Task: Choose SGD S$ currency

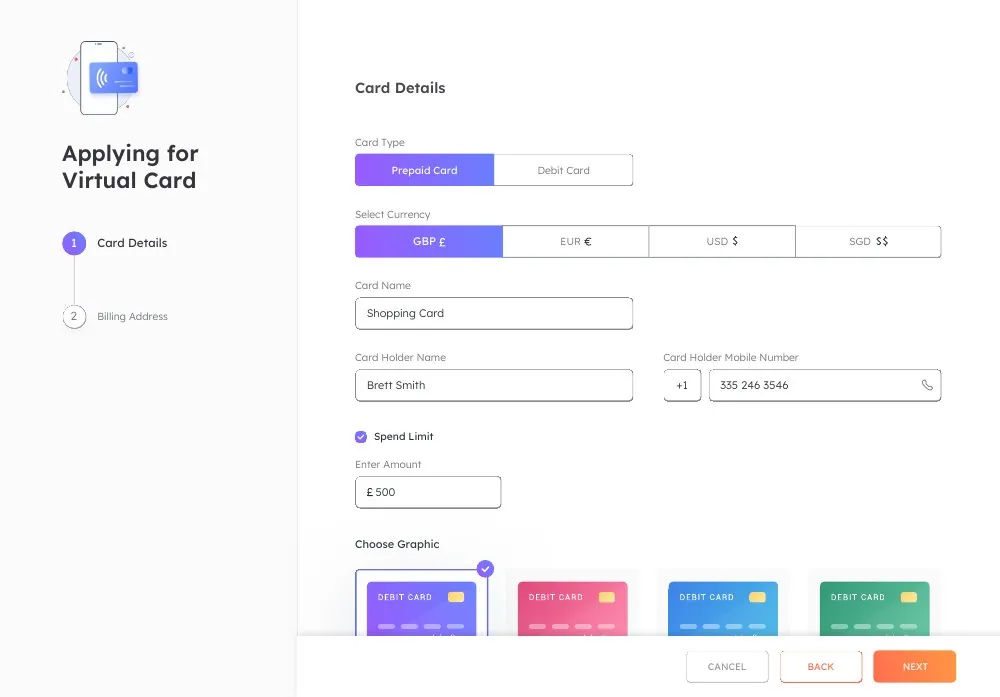Action: pos(868,242)
